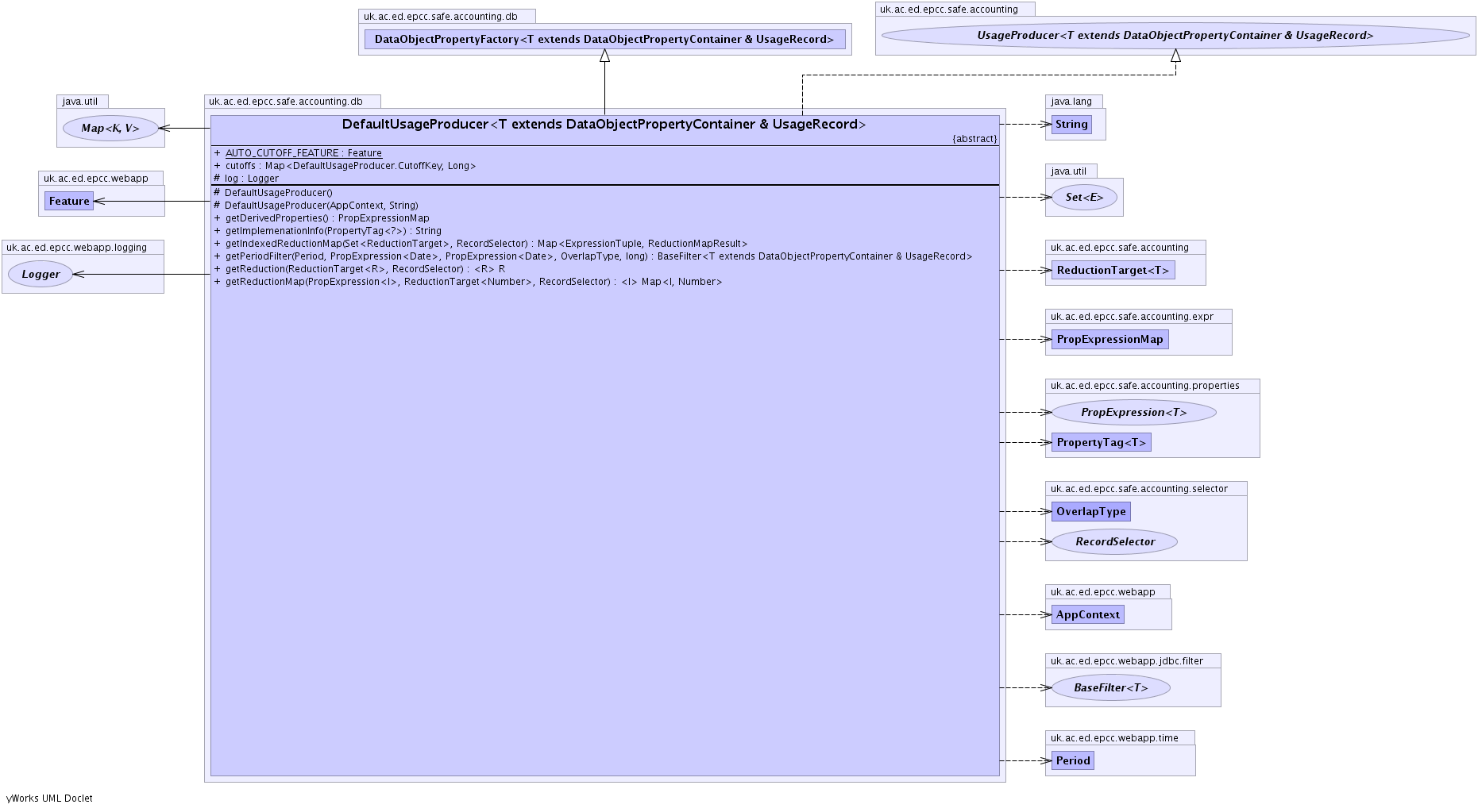Open the ReductionTarget<T> class box
This screenshot has height=812, width=1478.
pos(1112,271)
